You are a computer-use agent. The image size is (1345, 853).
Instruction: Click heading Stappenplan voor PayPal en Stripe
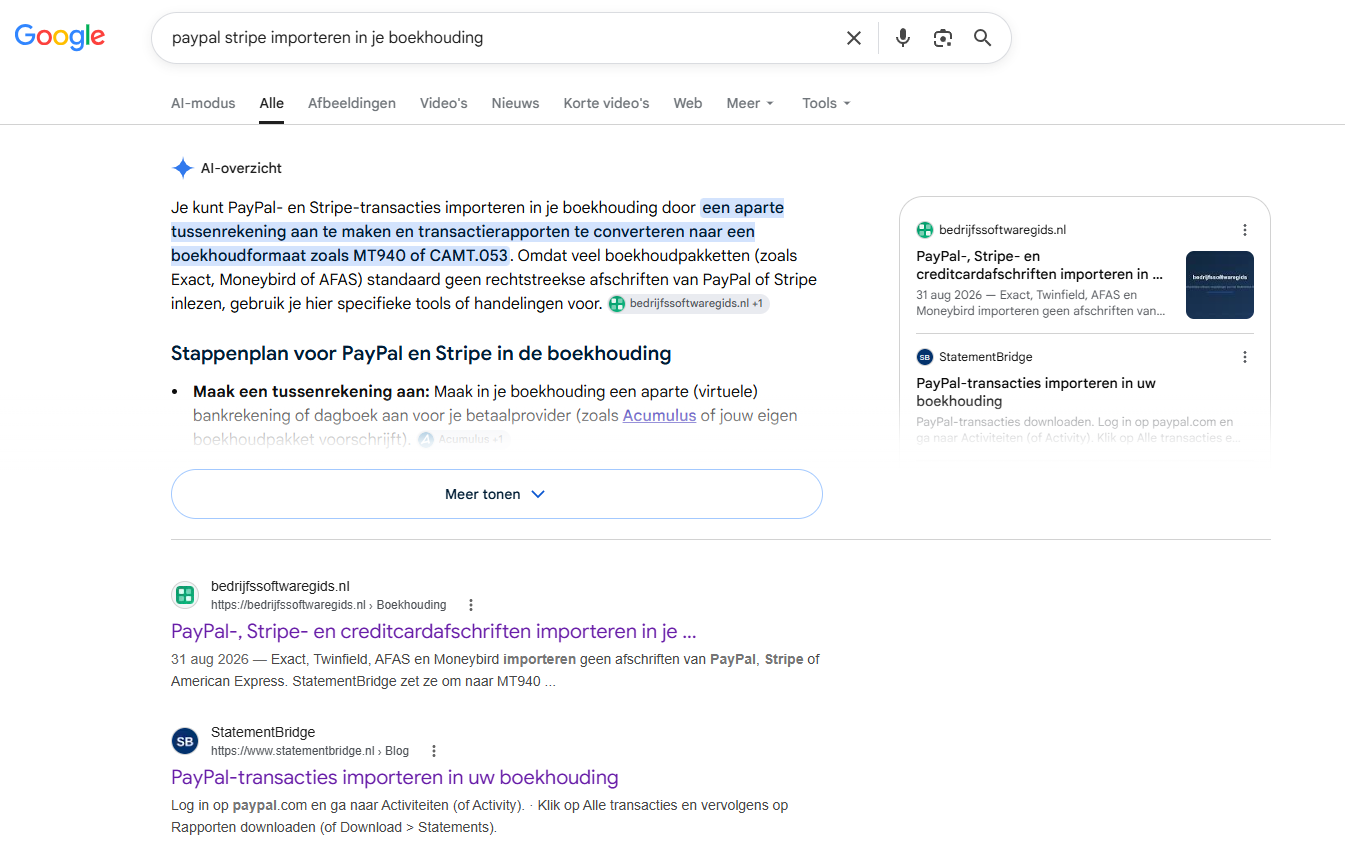421,353
